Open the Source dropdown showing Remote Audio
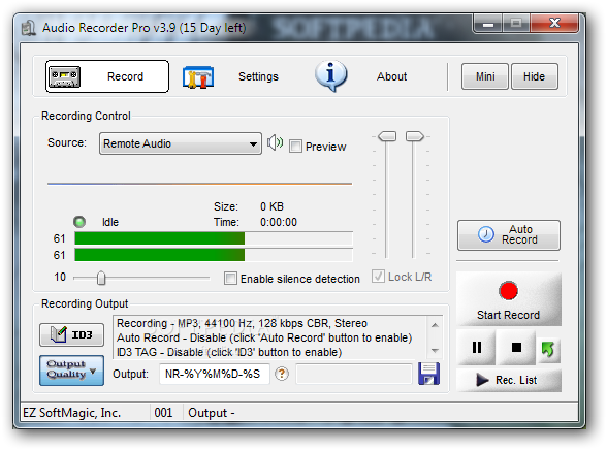The image size is (607, 450). point(180,144)
